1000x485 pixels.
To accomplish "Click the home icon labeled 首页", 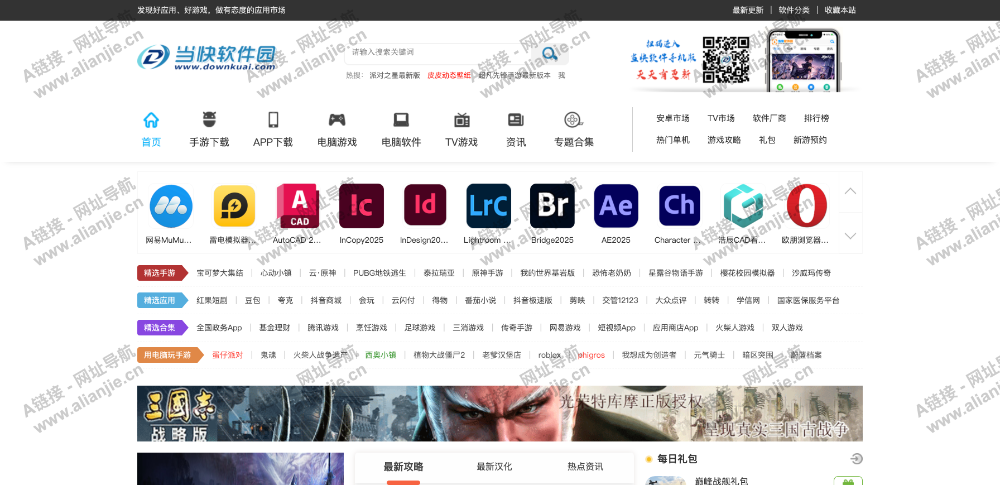I will point(151,119).
